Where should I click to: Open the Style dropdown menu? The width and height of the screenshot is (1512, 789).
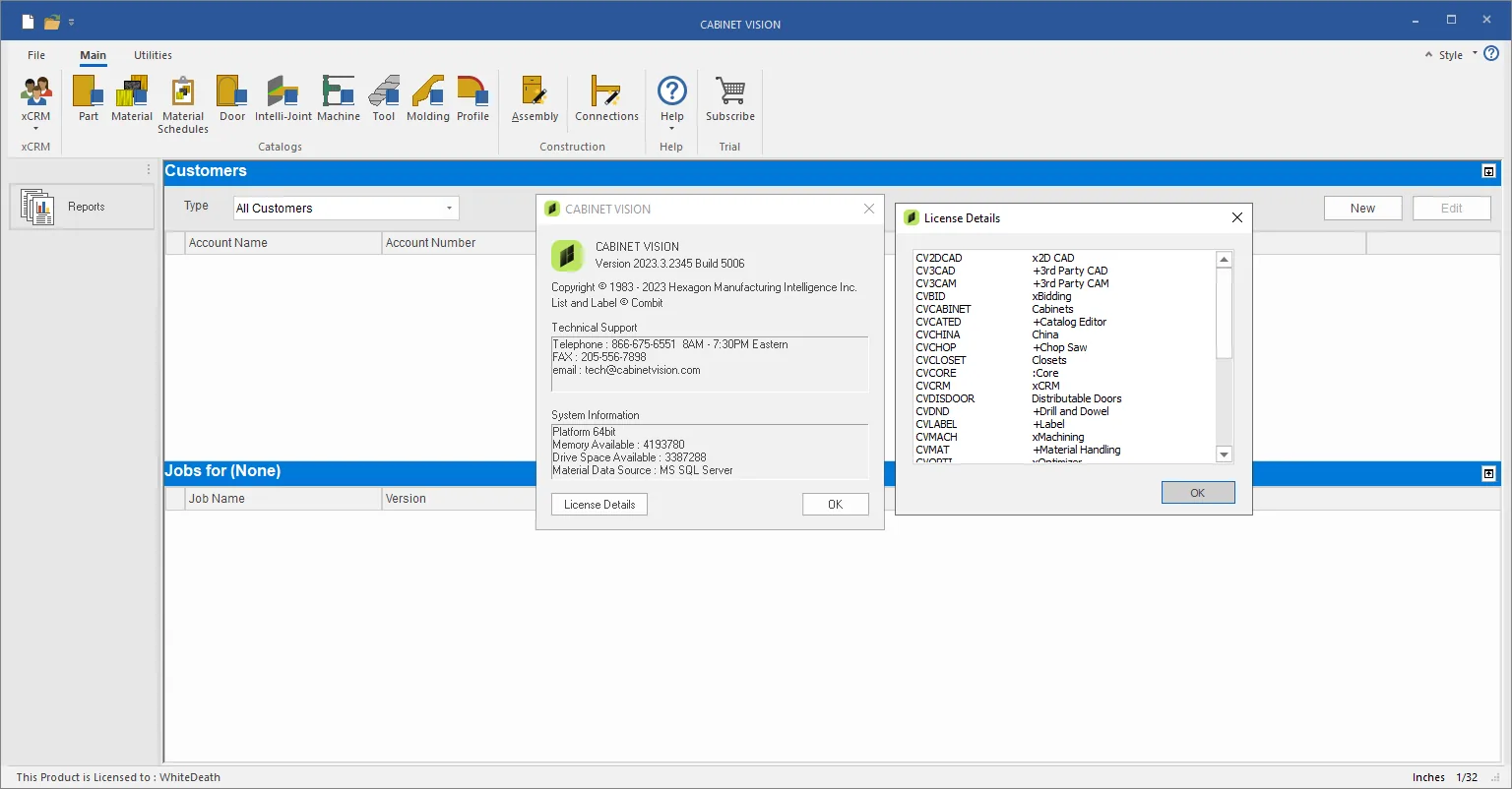click(1457, 55)
